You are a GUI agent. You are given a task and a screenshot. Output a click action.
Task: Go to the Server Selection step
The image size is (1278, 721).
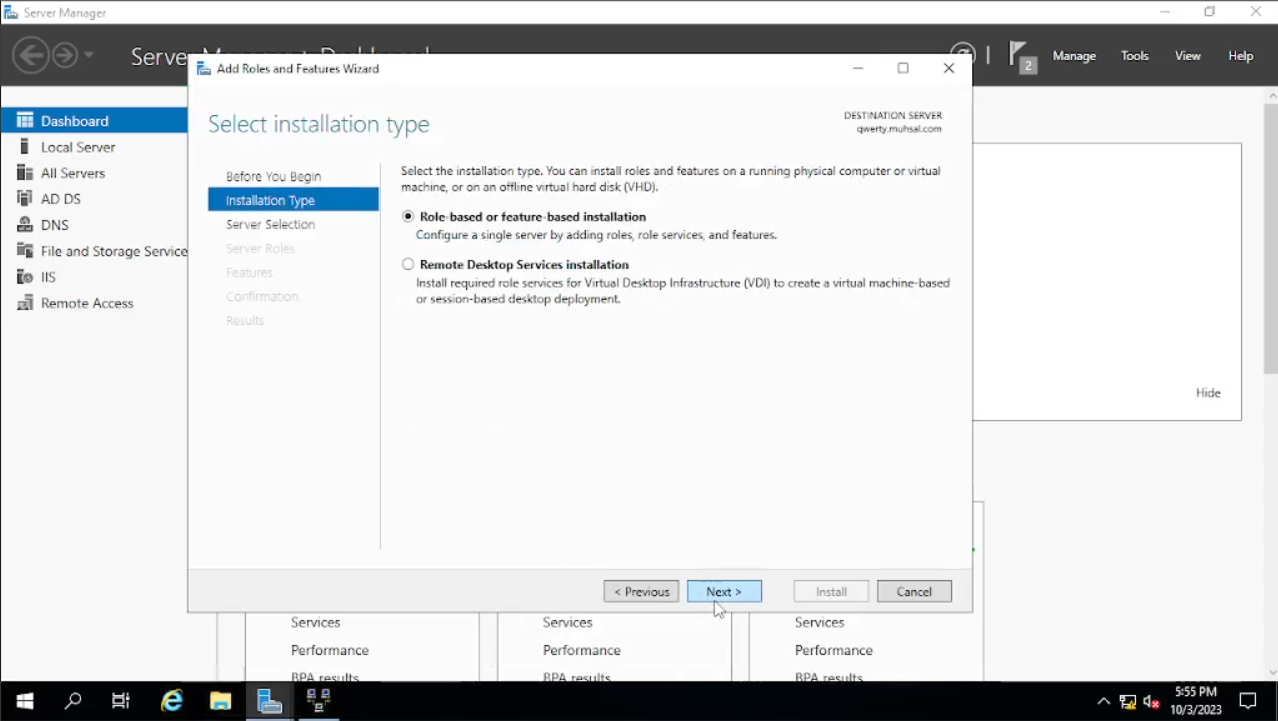tap(270, 225)
